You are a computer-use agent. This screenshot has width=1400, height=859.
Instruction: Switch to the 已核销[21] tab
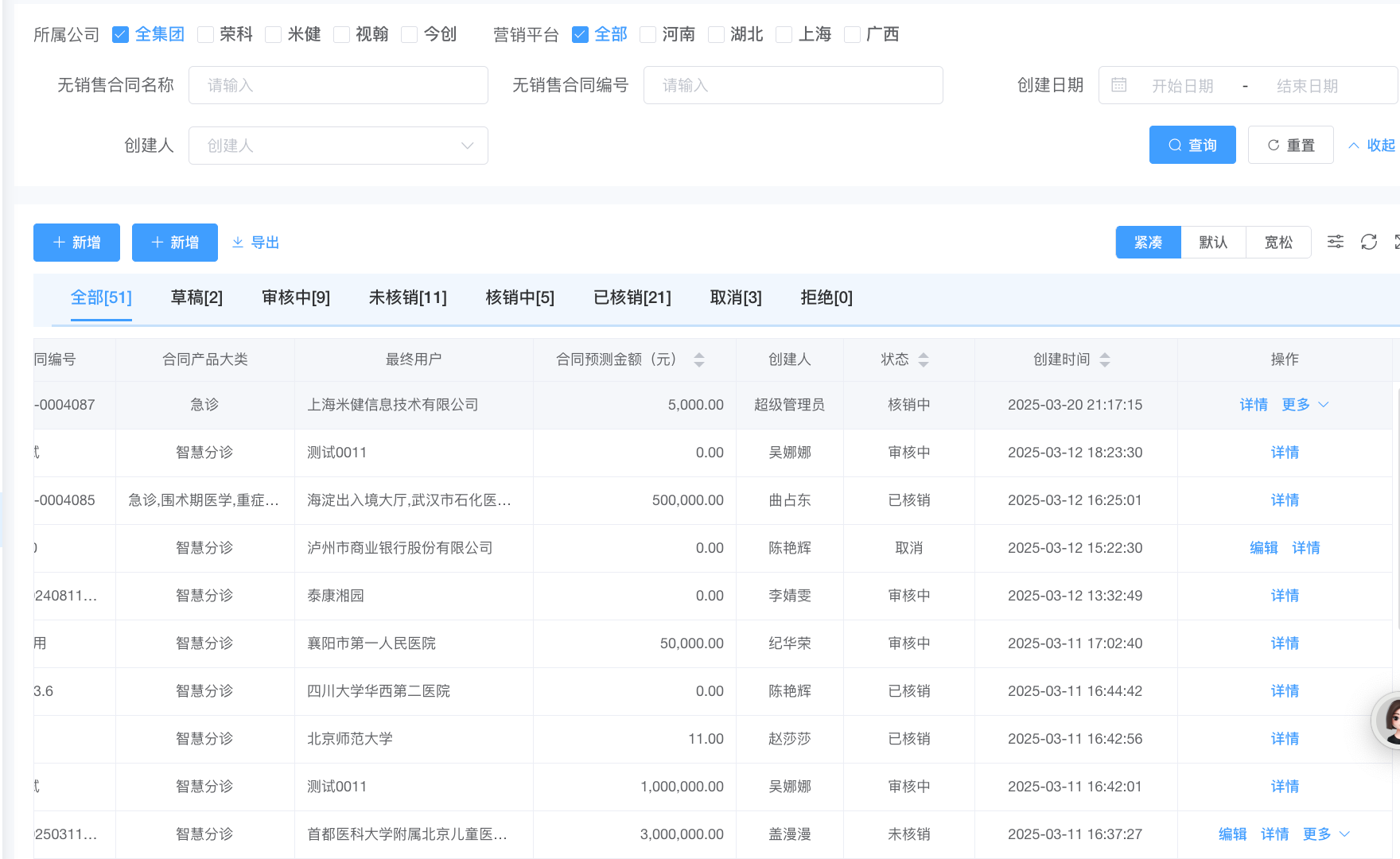(x=632, y=297)
